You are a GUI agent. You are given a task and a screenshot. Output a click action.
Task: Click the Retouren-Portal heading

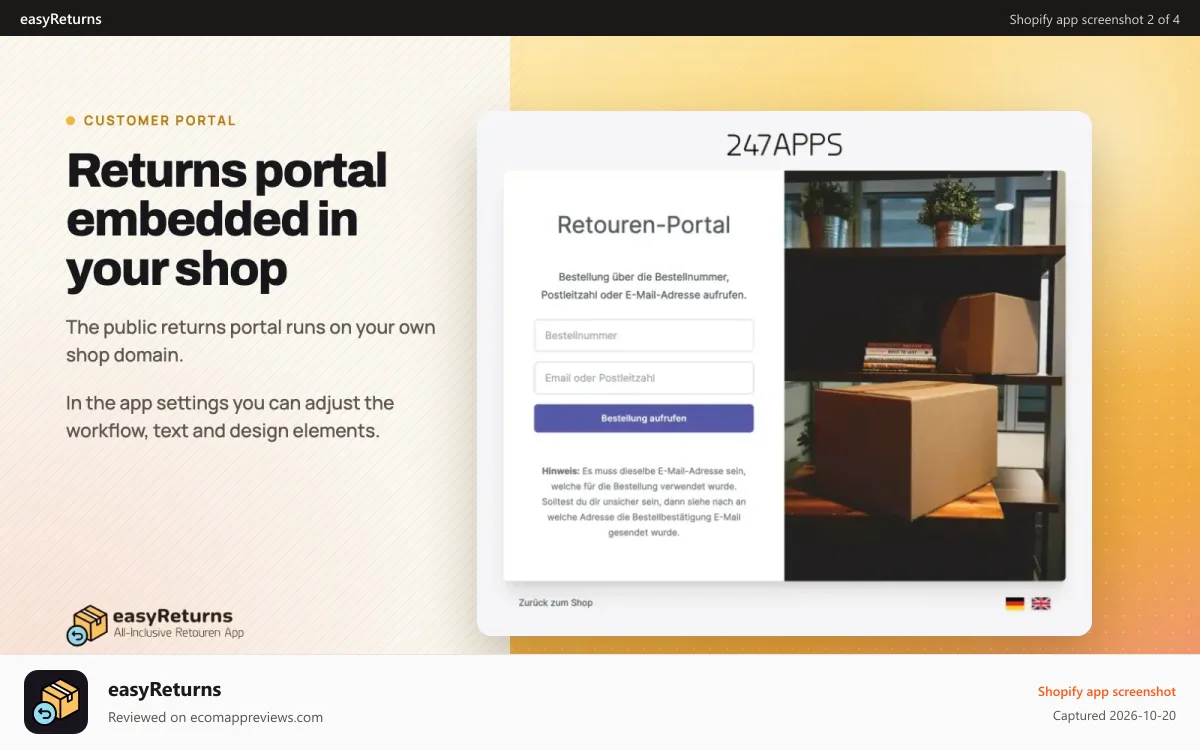click(644, 225)
